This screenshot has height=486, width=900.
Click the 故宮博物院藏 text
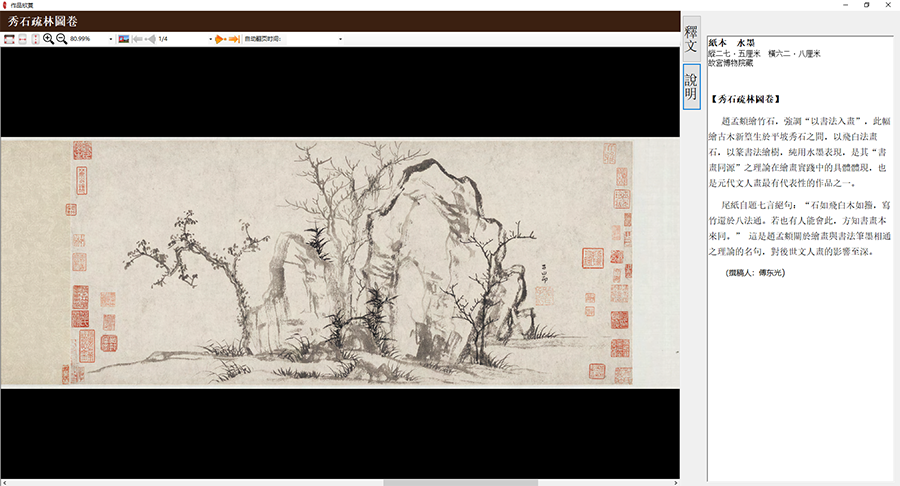coord(730,63)
